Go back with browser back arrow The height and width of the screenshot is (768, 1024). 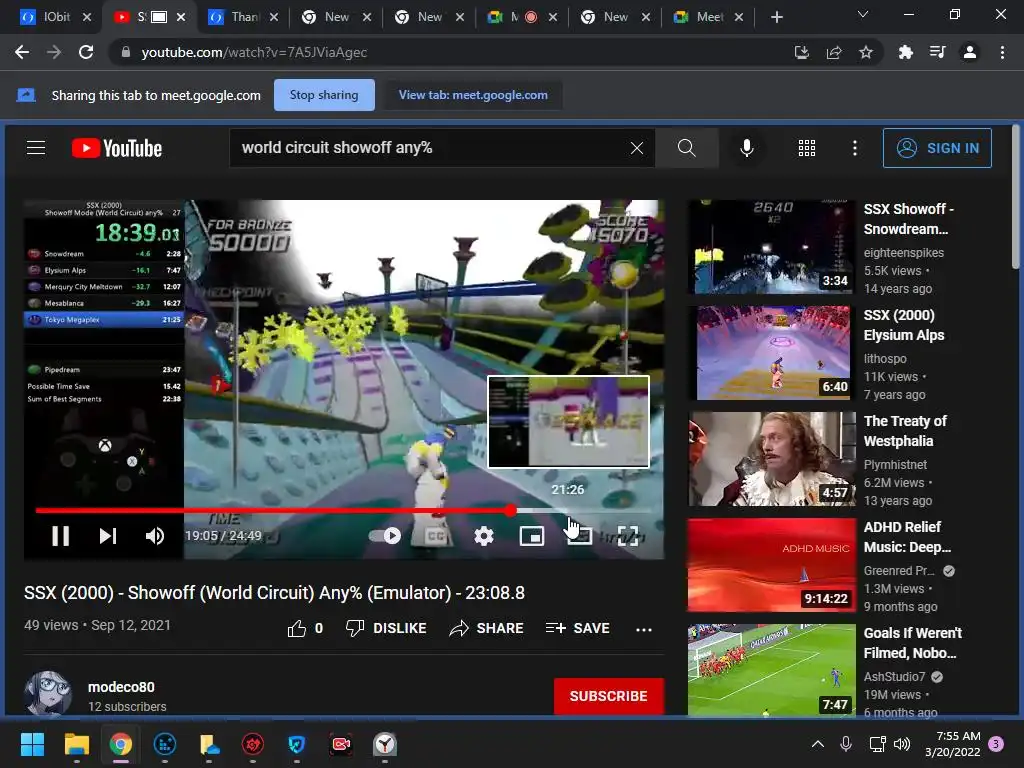(x=22, y=52)
